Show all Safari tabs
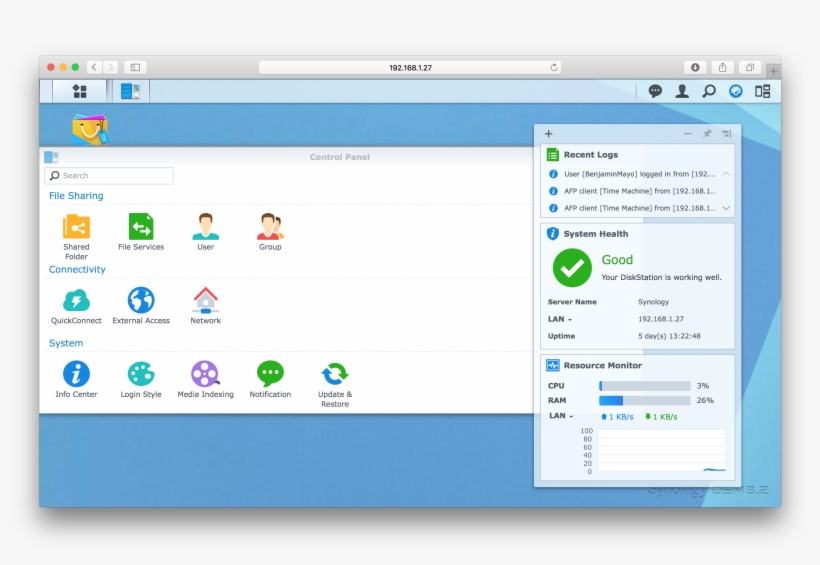 point(749,67)
